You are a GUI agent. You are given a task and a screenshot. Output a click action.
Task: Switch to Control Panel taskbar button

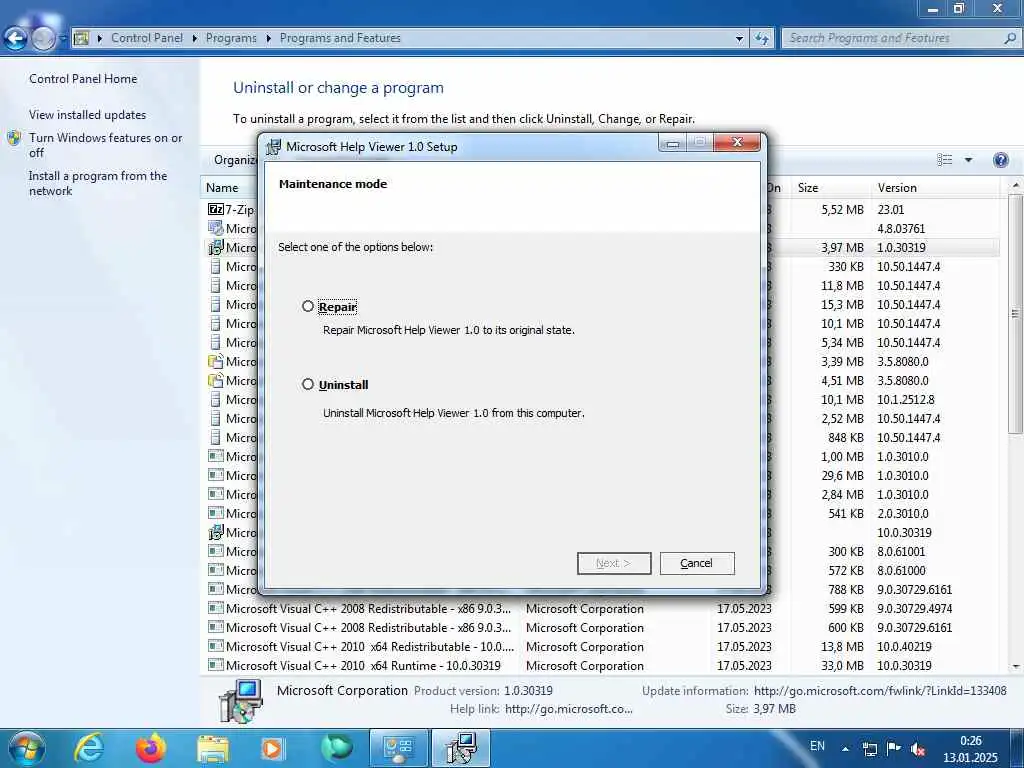(398, 748)
